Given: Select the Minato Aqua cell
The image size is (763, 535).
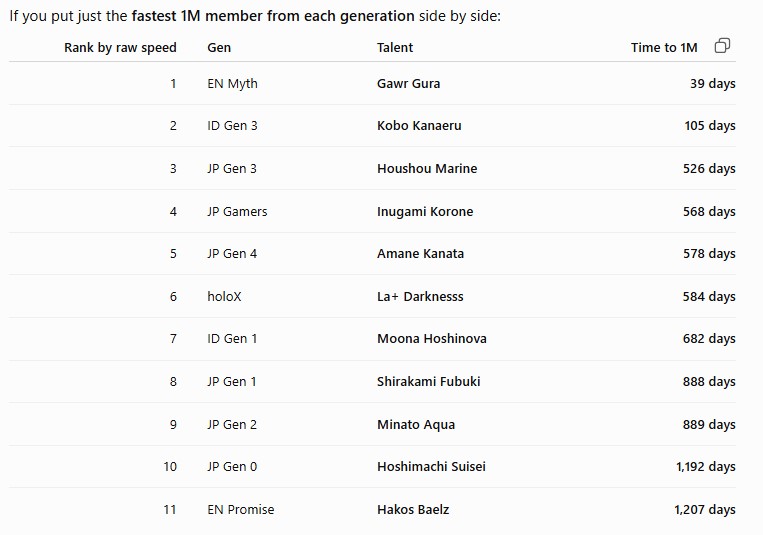Looking at the screenshot, I should (x=416, y=424).
